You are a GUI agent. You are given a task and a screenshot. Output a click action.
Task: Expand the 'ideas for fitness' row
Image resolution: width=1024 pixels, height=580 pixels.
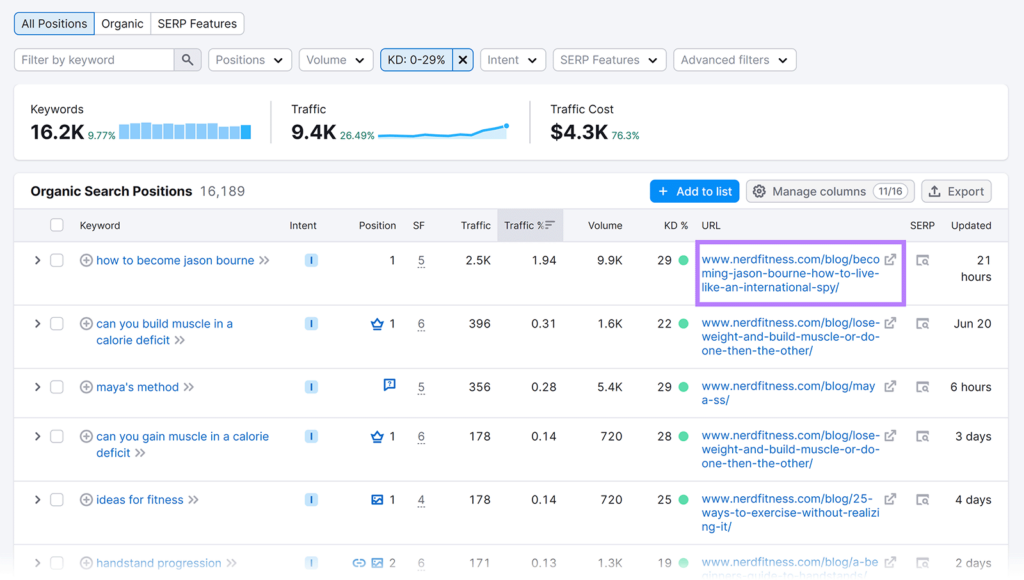coord(37,500)
